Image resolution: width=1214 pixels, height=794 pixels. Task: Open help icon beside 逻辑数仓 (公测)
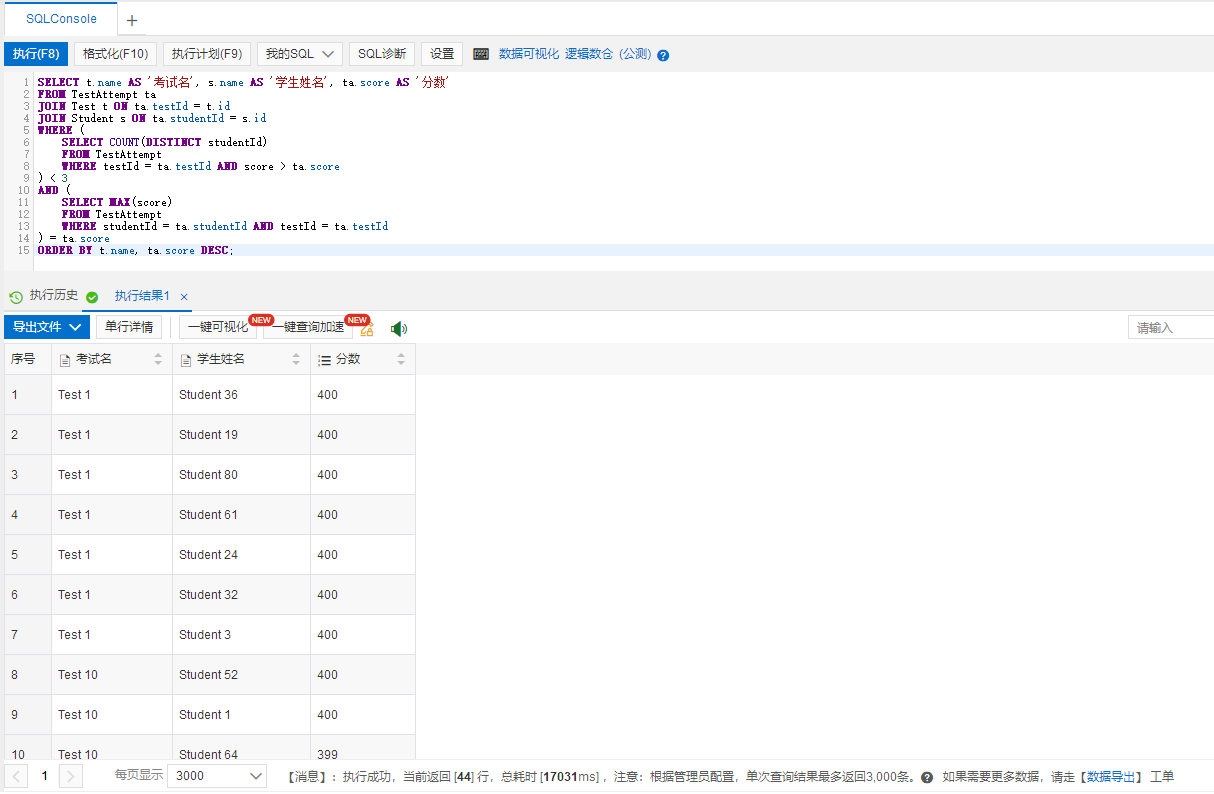pos(663,55)
